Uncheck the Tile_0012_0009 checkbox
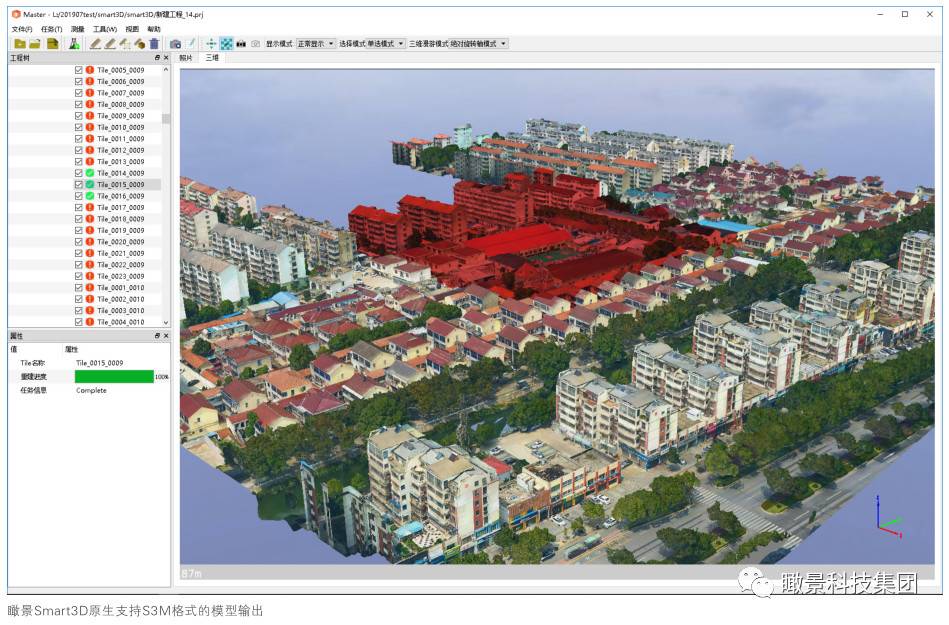This screenshot has height=625, width=949. point(79,150)
